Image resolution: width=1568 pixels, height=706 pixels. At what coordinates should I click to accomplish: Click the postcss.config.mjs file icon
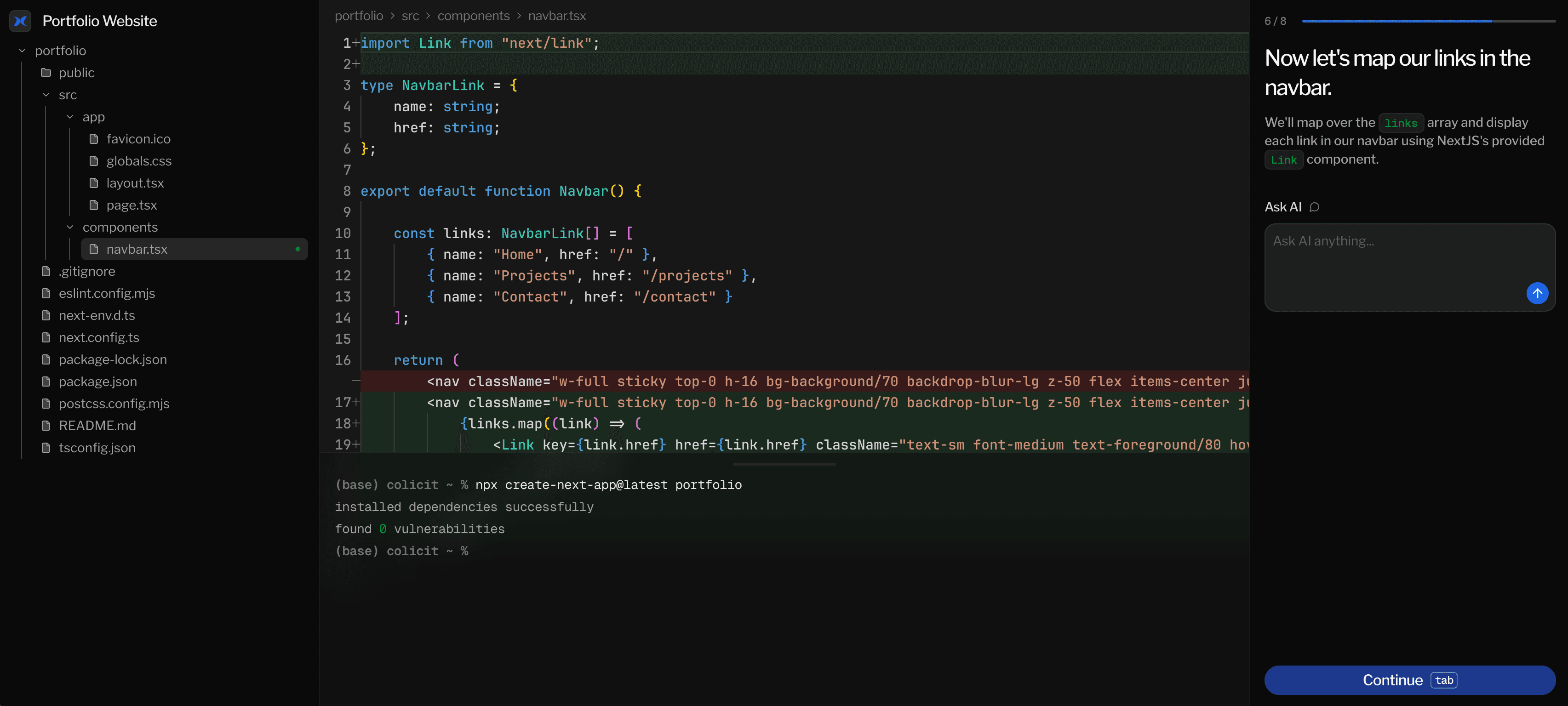coord(46,404)
